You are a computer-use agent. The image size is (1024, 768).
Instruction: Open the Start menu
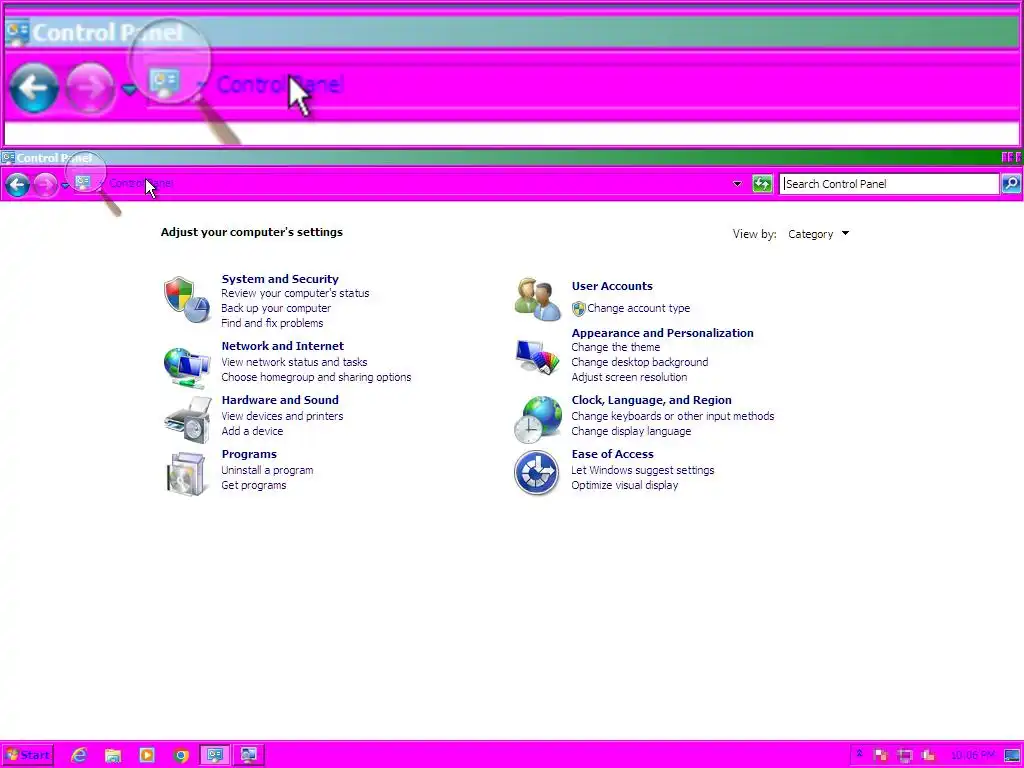click(x=27, y=756)
